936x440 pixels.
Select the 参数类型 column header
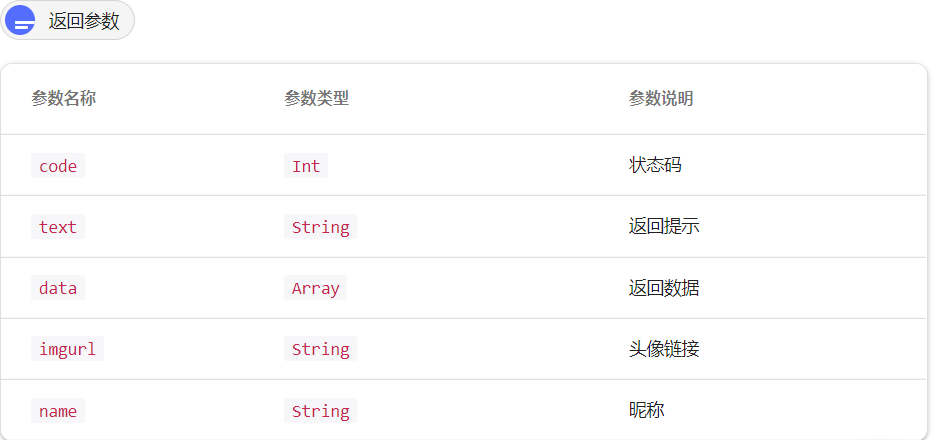(x=316, y=99)
